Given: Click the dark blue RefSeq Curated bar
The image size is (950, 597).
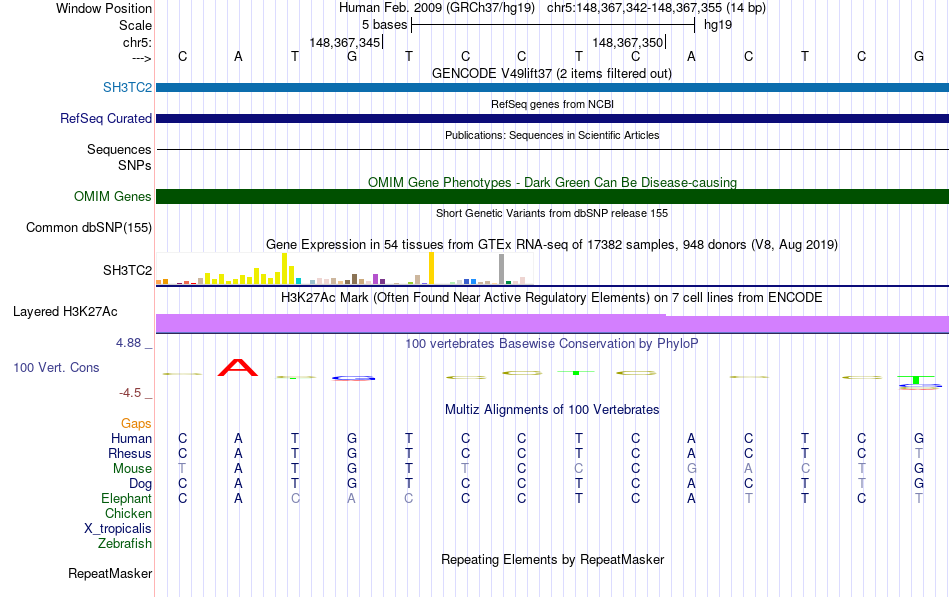Looking at the screenshot, I should pos(553,118).
